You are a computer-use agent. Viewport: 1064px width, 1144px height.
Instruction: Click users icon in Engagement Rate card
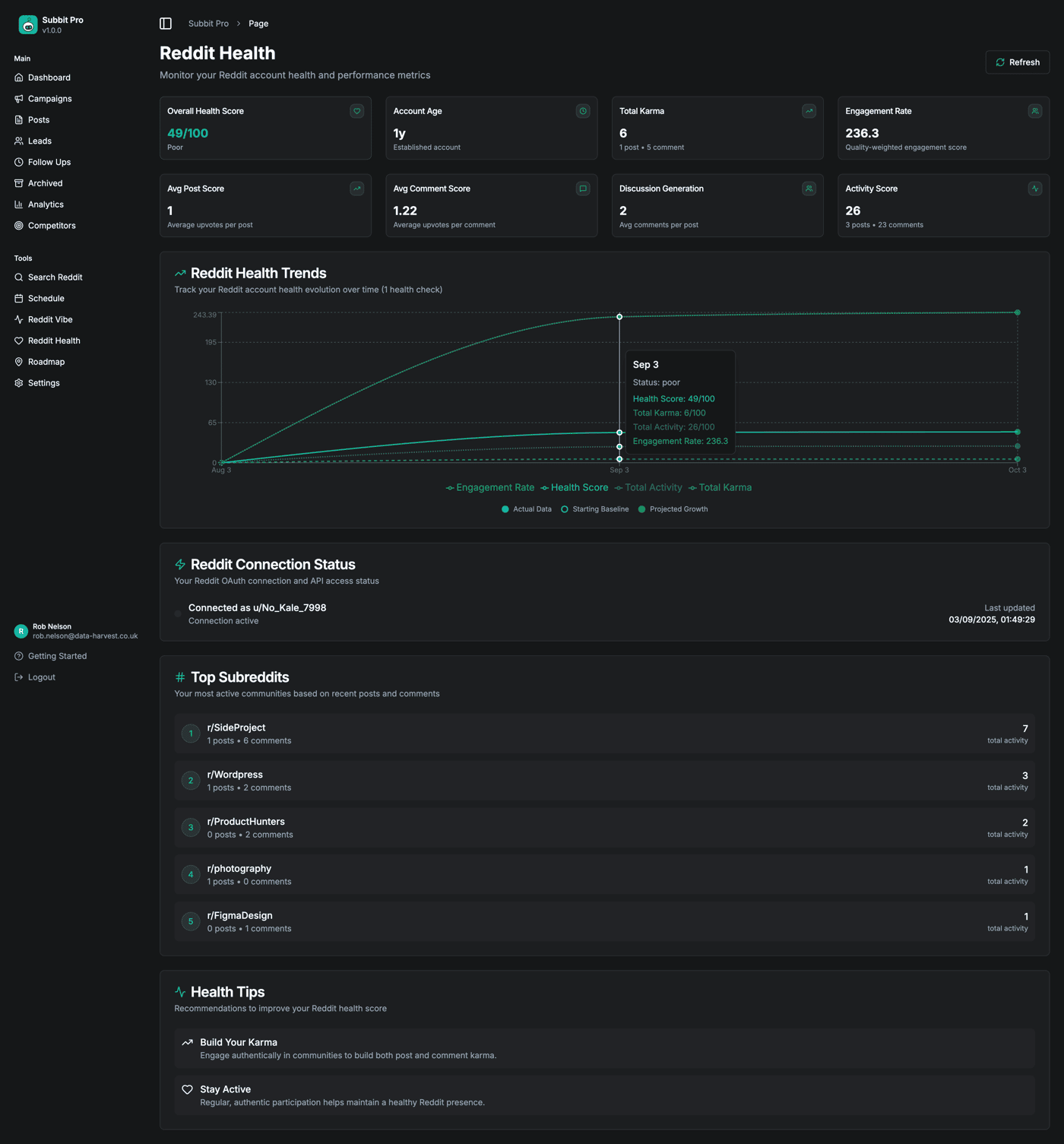point(1035,111)
